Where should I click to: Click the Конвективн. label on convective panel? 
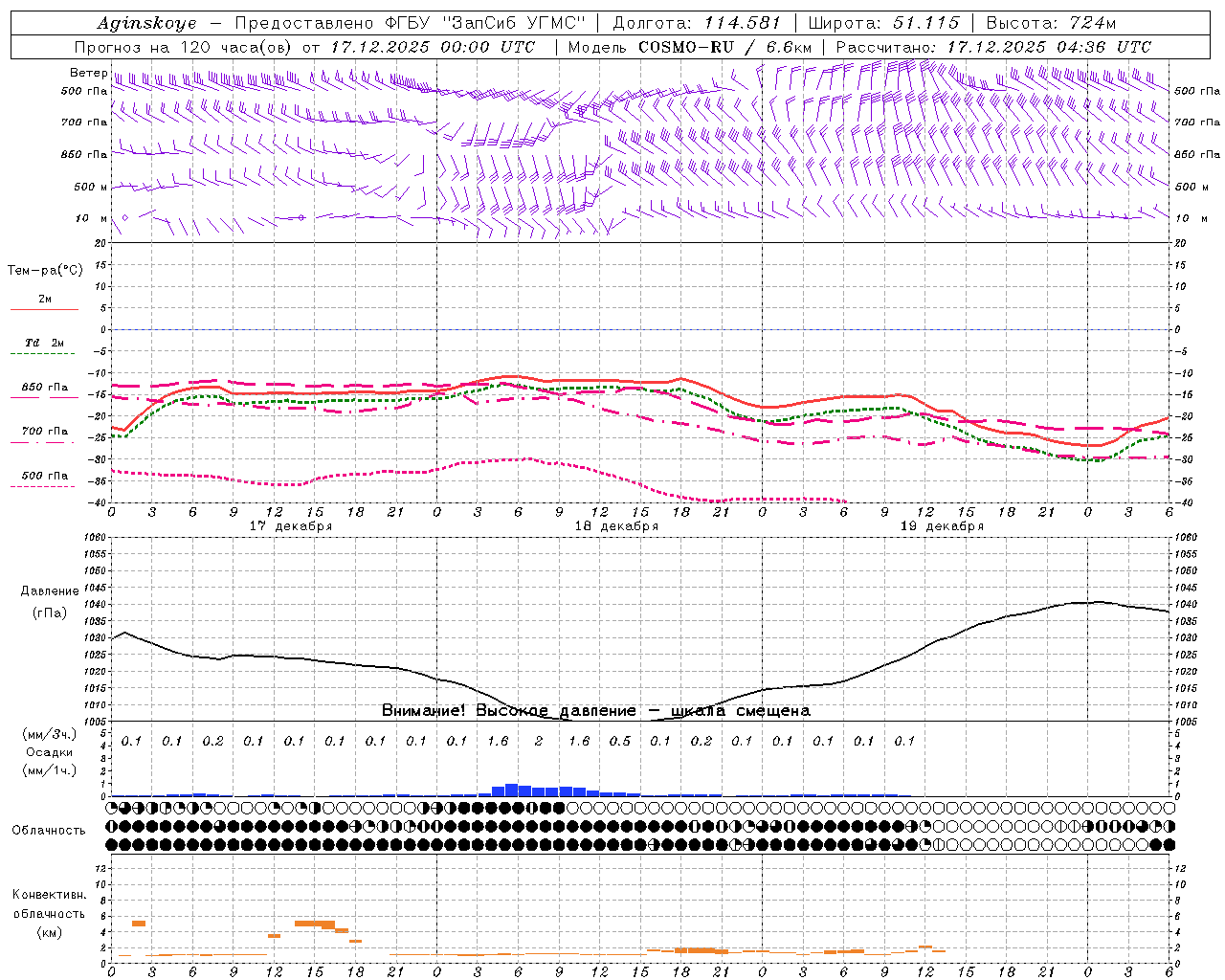[50, 895]
